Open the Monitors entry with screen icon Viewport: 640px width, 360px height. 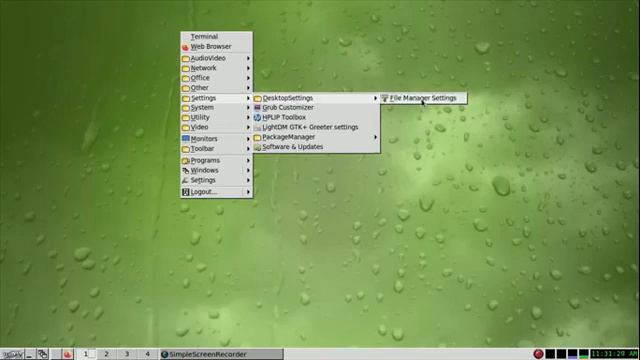216,139
